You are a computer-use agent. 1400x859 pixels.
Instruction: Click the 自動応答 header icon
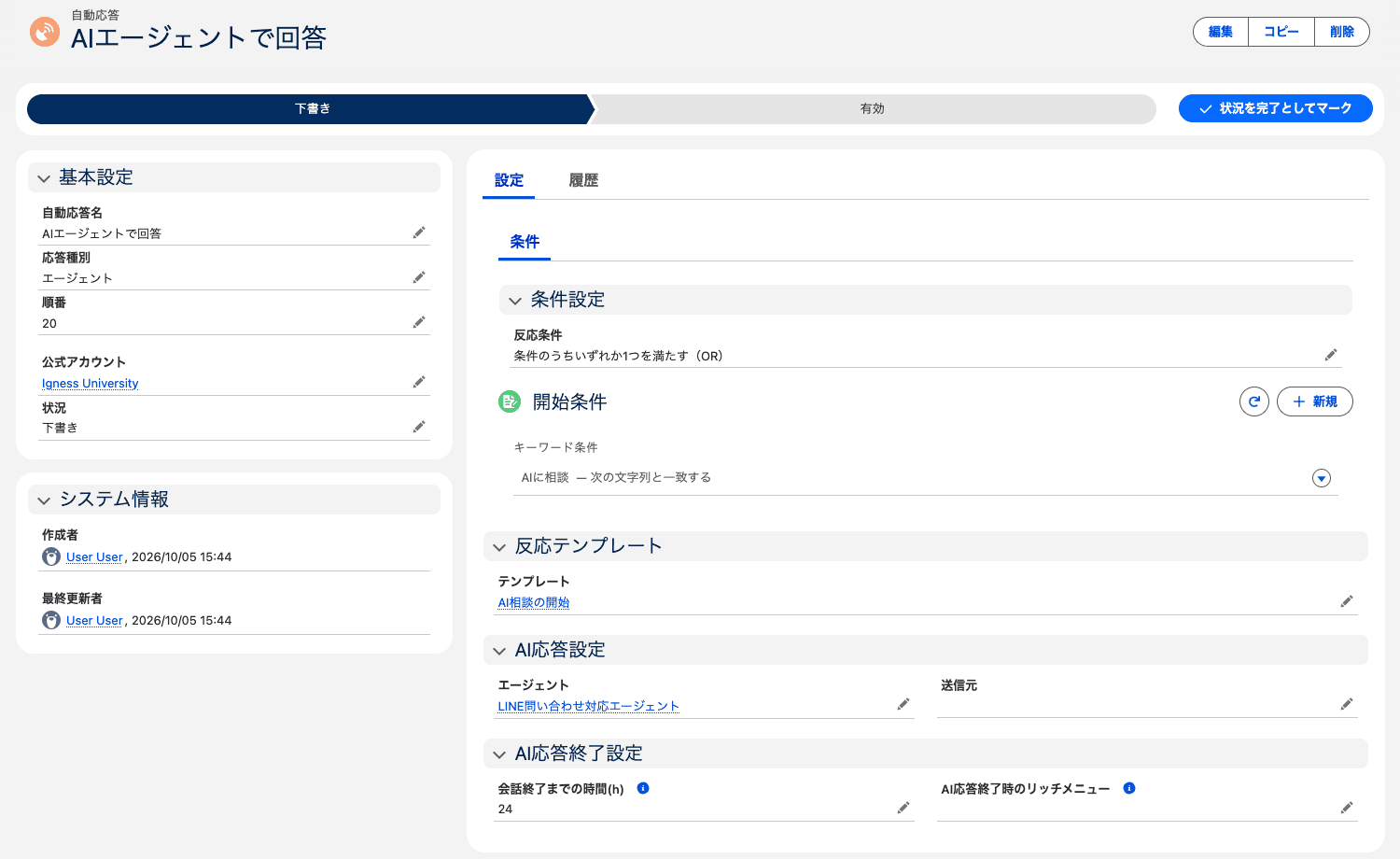[44, 32]
